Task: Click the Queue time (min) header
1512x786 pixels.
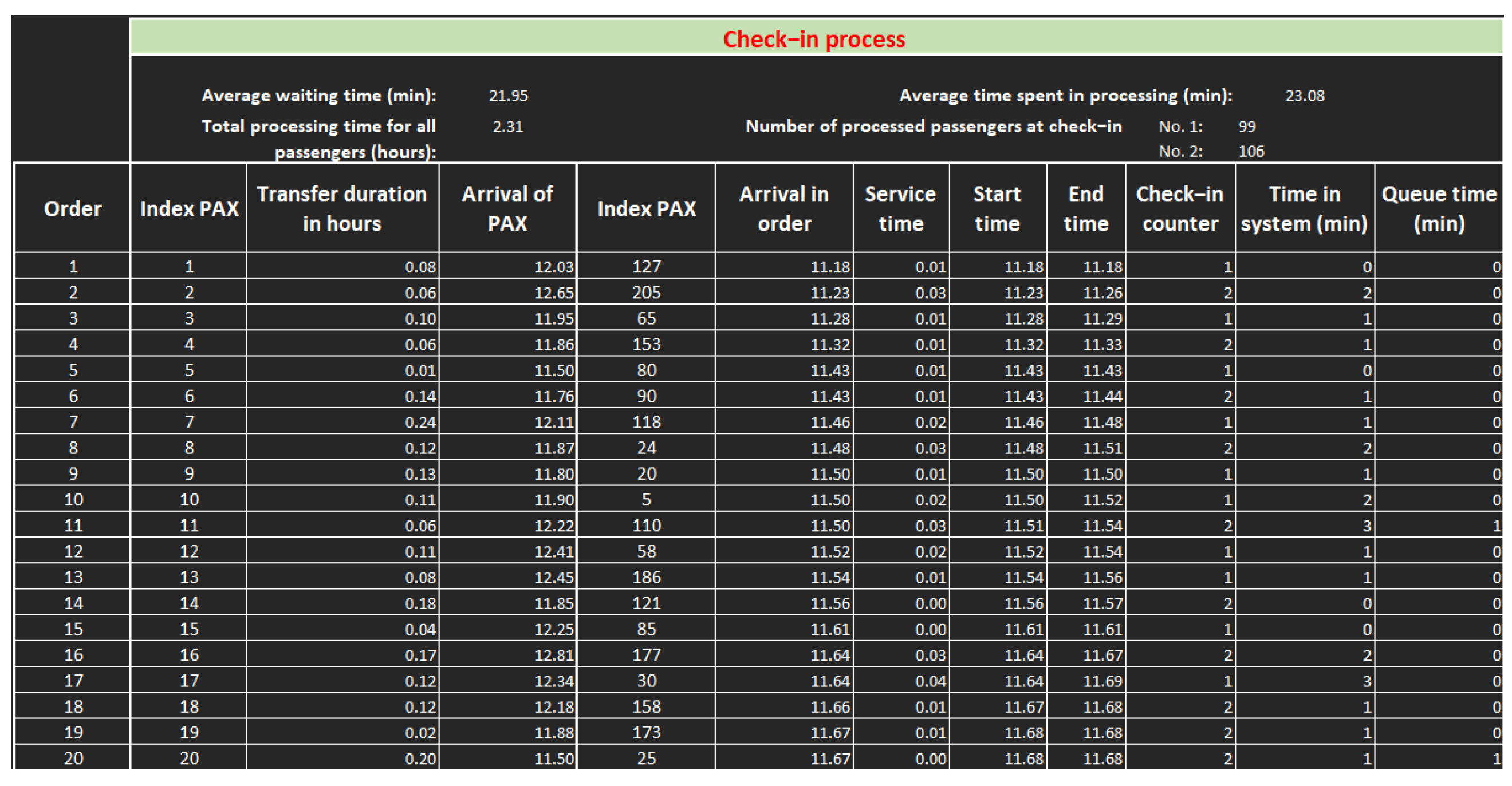Action: 1439,208
